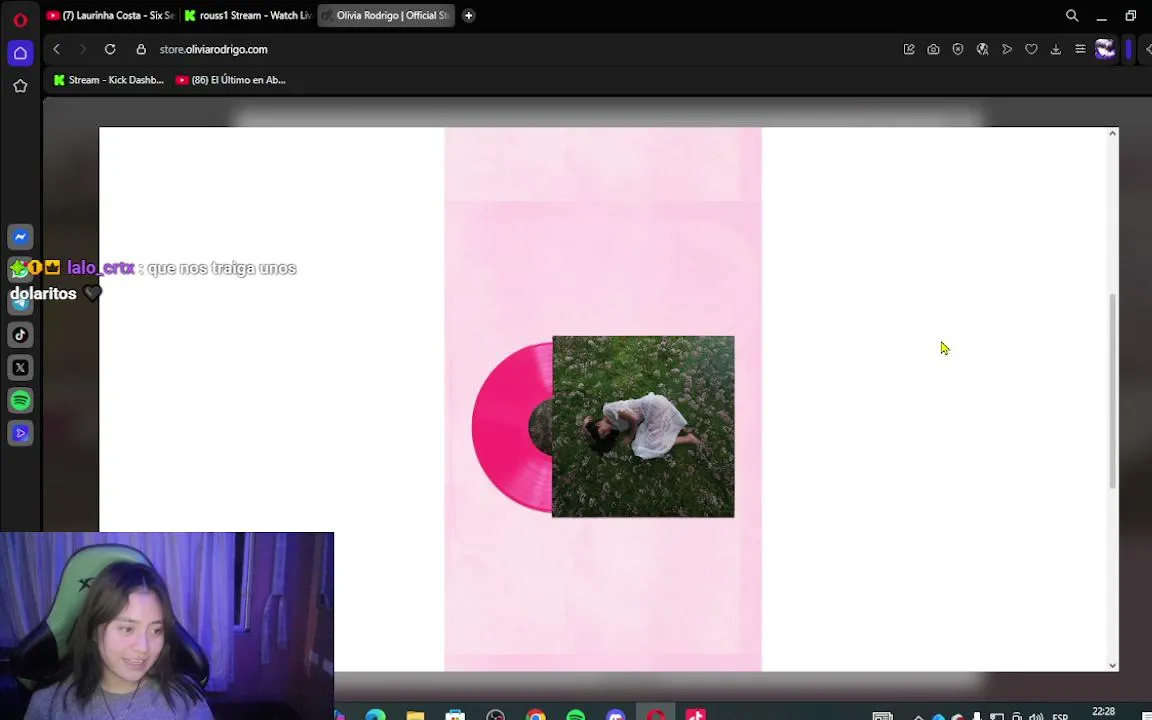Open Microsoft Edge from the taskbar
The image size is (1152, 720).
pos(375,715)
